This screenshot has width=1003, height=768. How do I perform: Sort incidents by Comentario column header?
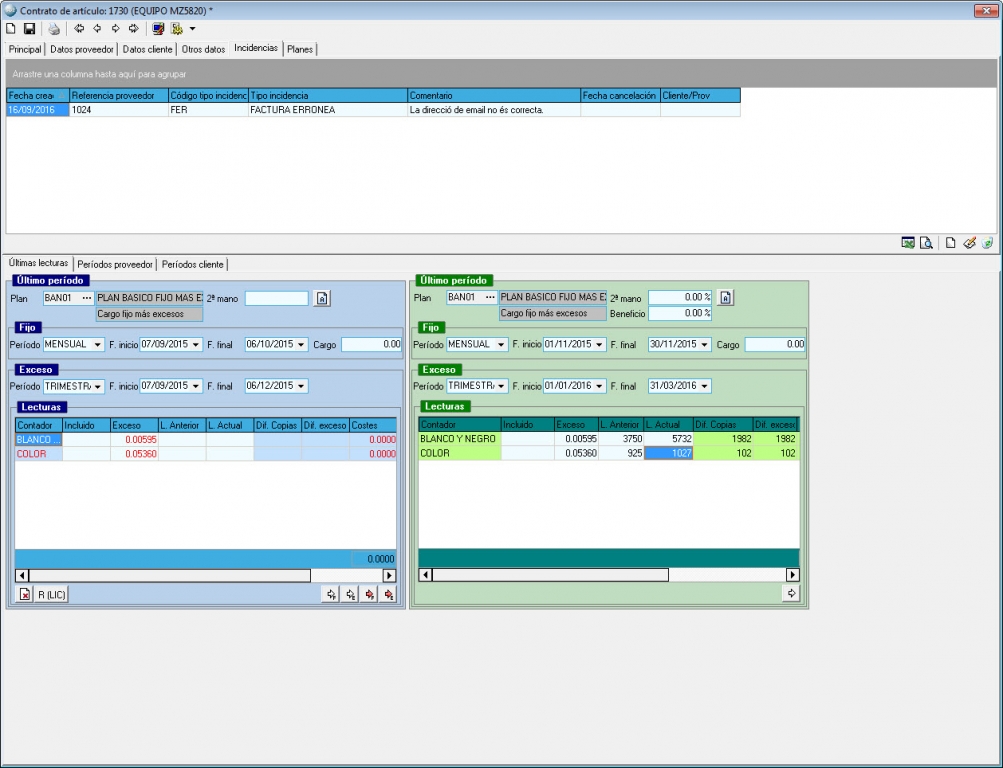tap(494, 96)
